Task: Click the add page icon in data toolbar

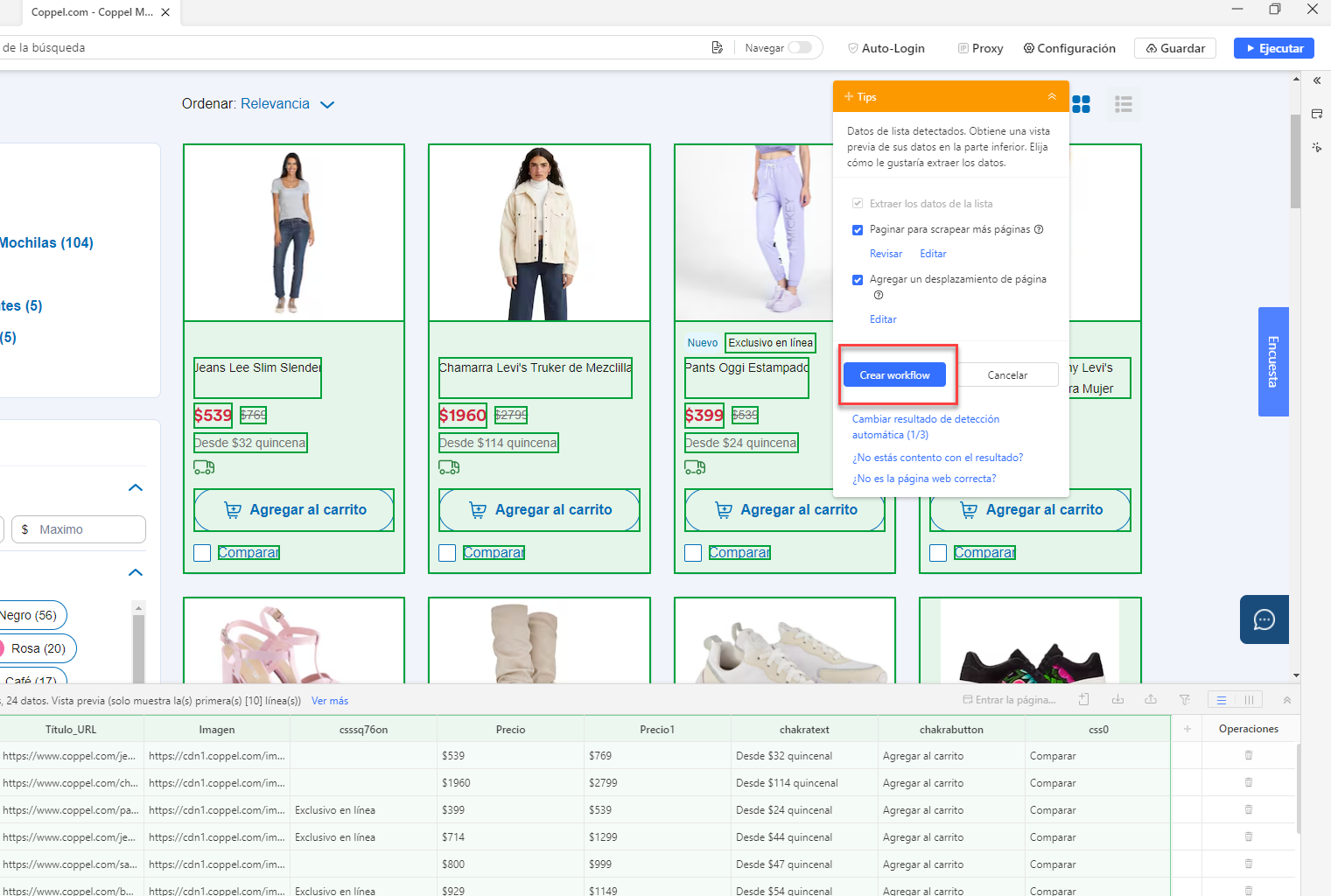Action: (1084, 699)
